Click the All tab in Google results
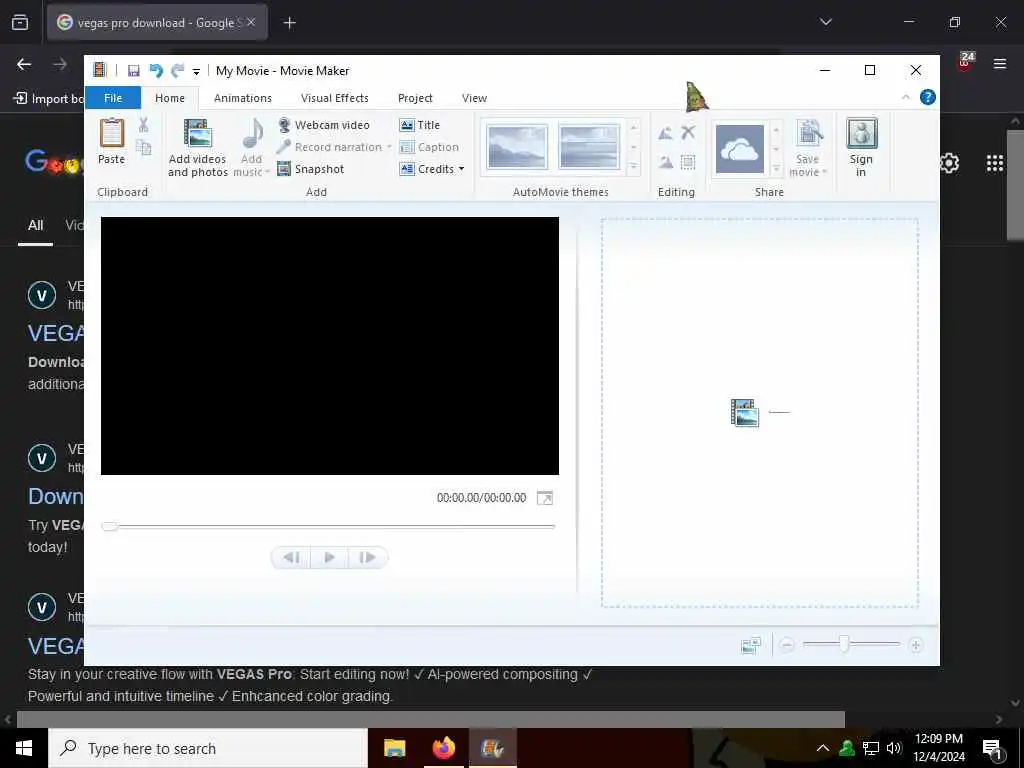Viewport: 1024px width, 768px height. point(35,225)
